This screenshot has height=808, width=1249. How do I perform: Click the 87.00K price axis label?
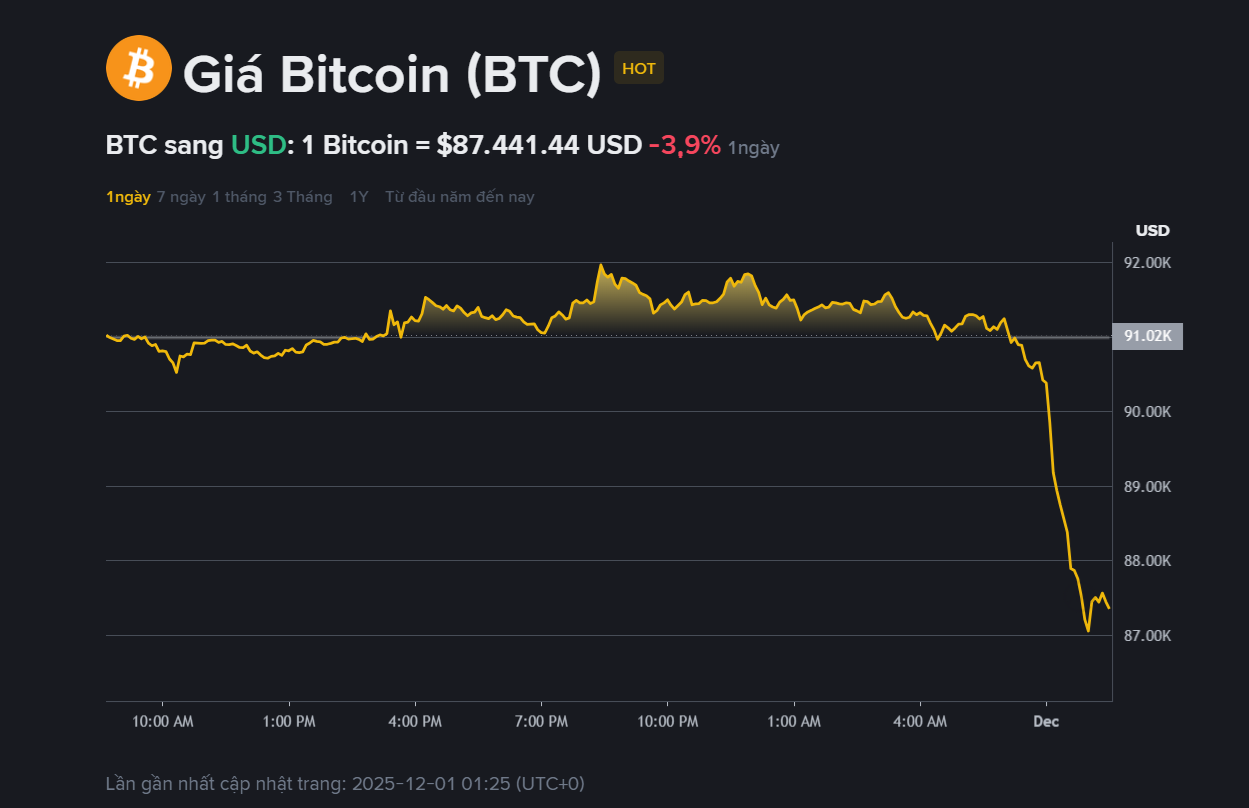[1147, 636]
